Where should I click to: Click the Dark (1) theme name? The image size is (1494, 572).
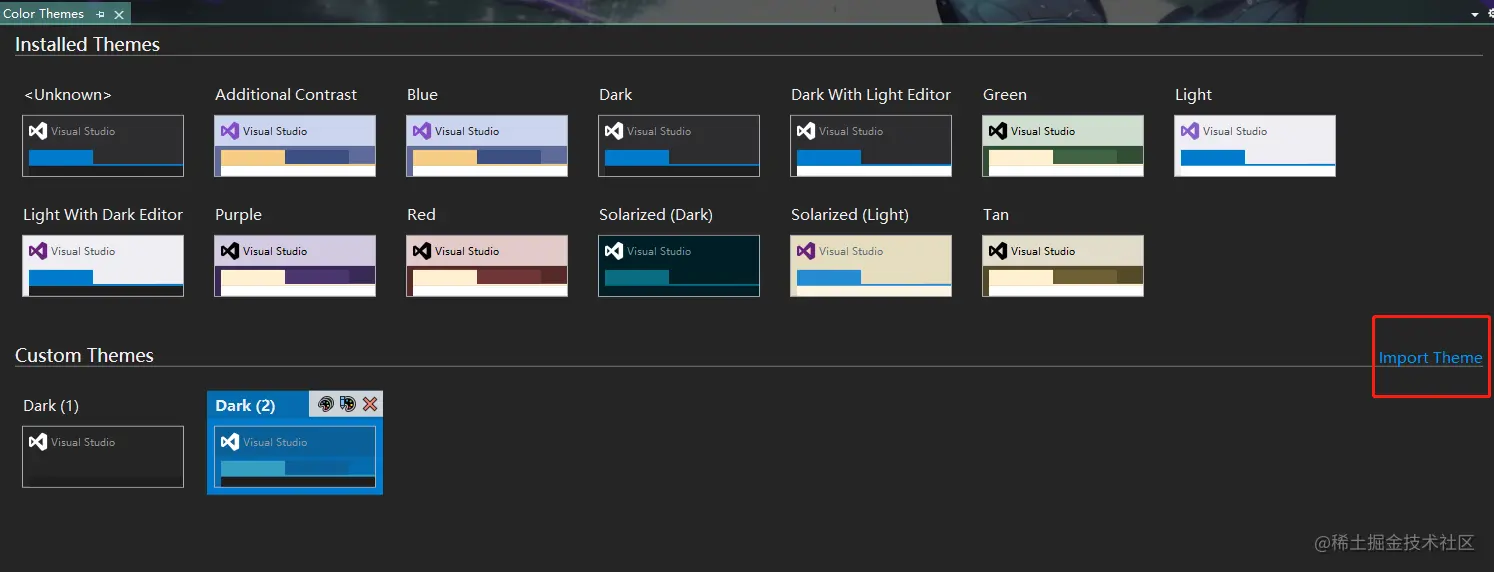point(51,406)
